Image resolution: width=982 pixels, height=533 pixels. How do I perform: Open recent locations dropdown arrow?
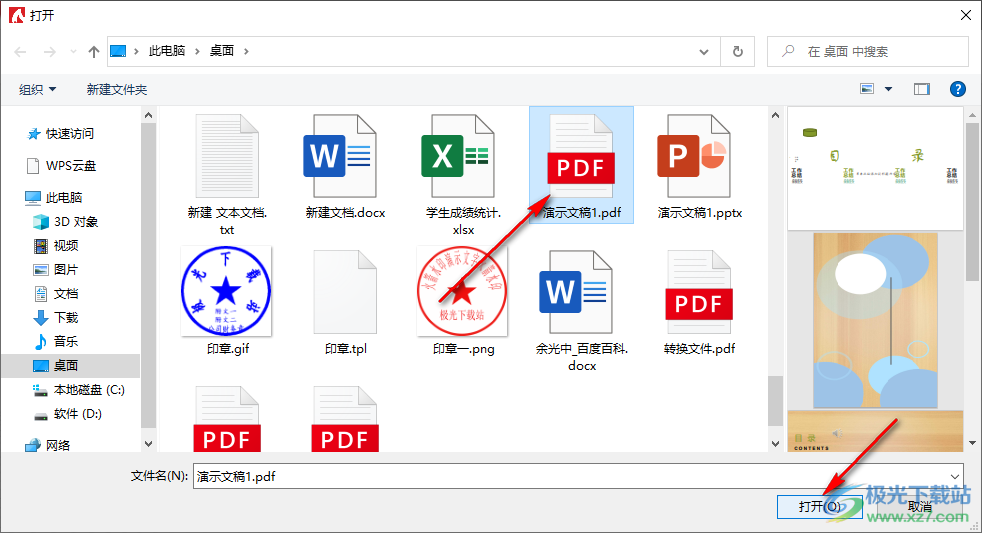[73, 51]
